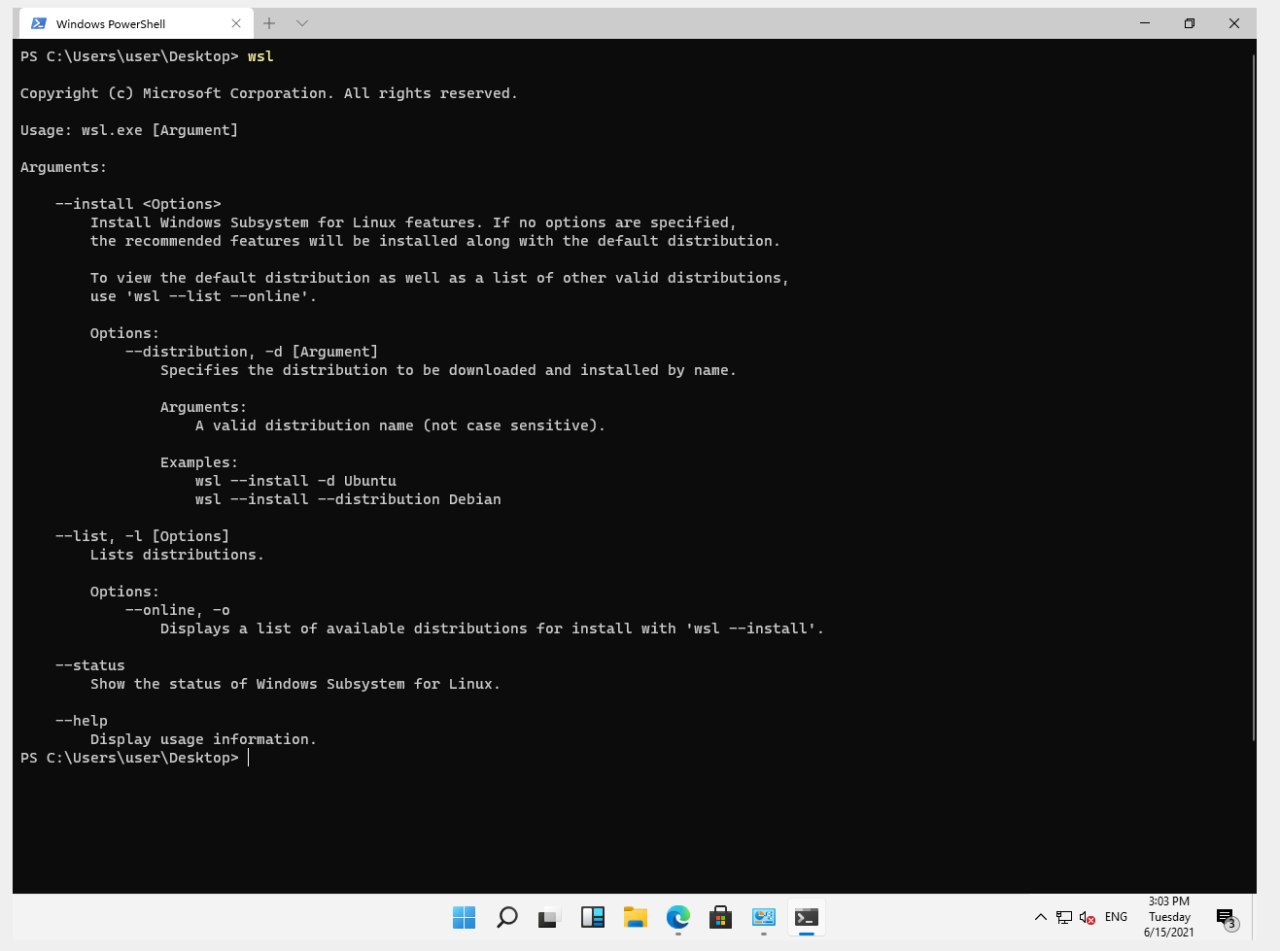
Task: Click 'Show the status of Windows Subsystem' line
Action: click(x=295, y=684)
